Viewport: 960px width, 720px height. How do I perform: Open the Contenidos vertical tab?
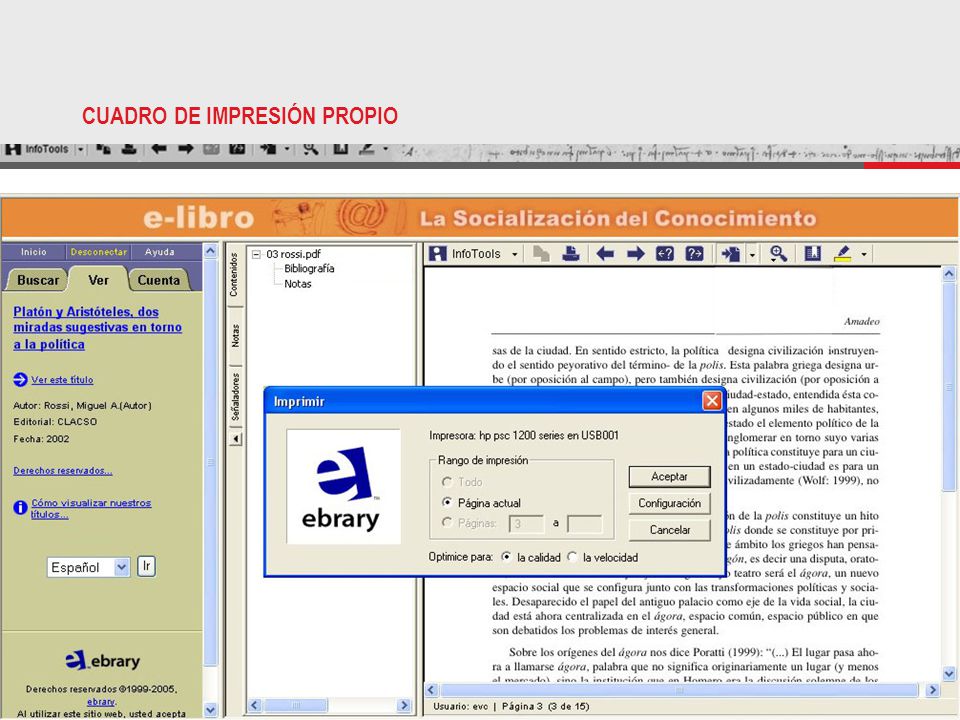(x=234, y=275)
